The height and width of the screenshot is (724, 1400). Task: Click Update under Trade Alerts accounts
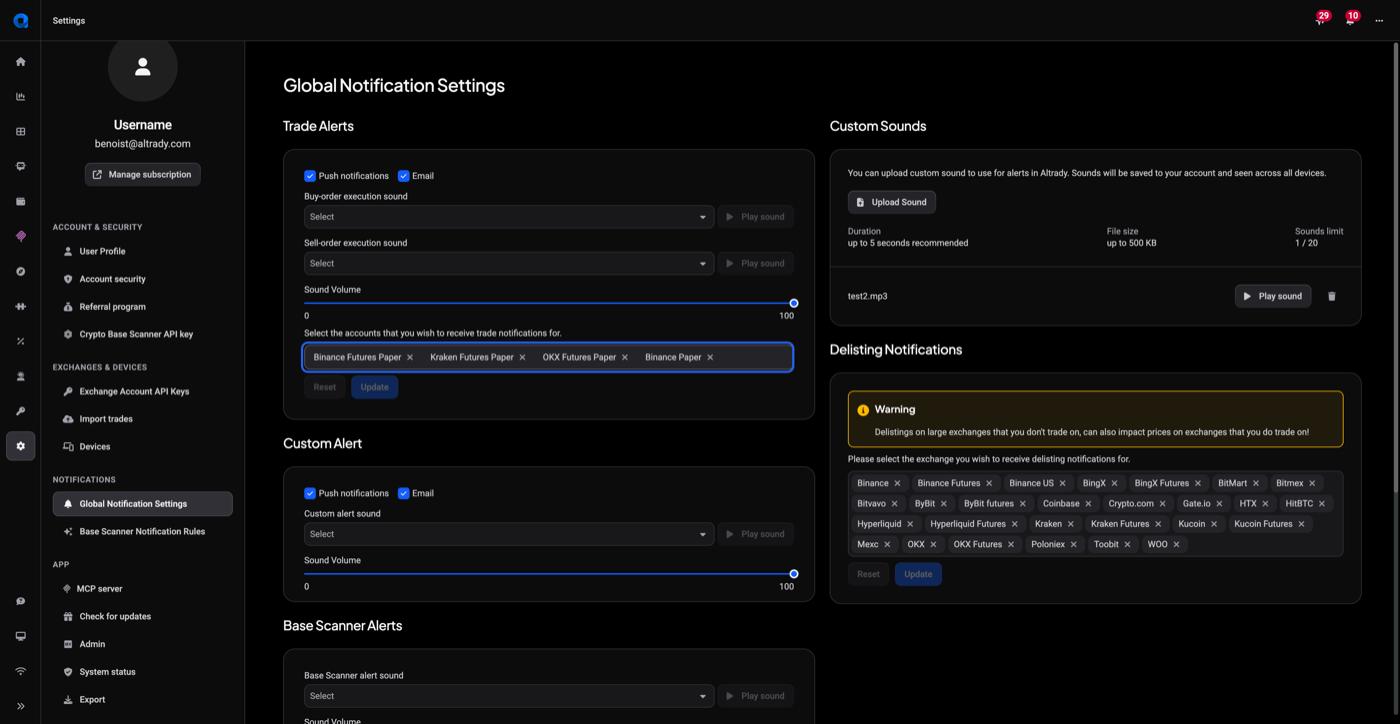coord(374,387)
